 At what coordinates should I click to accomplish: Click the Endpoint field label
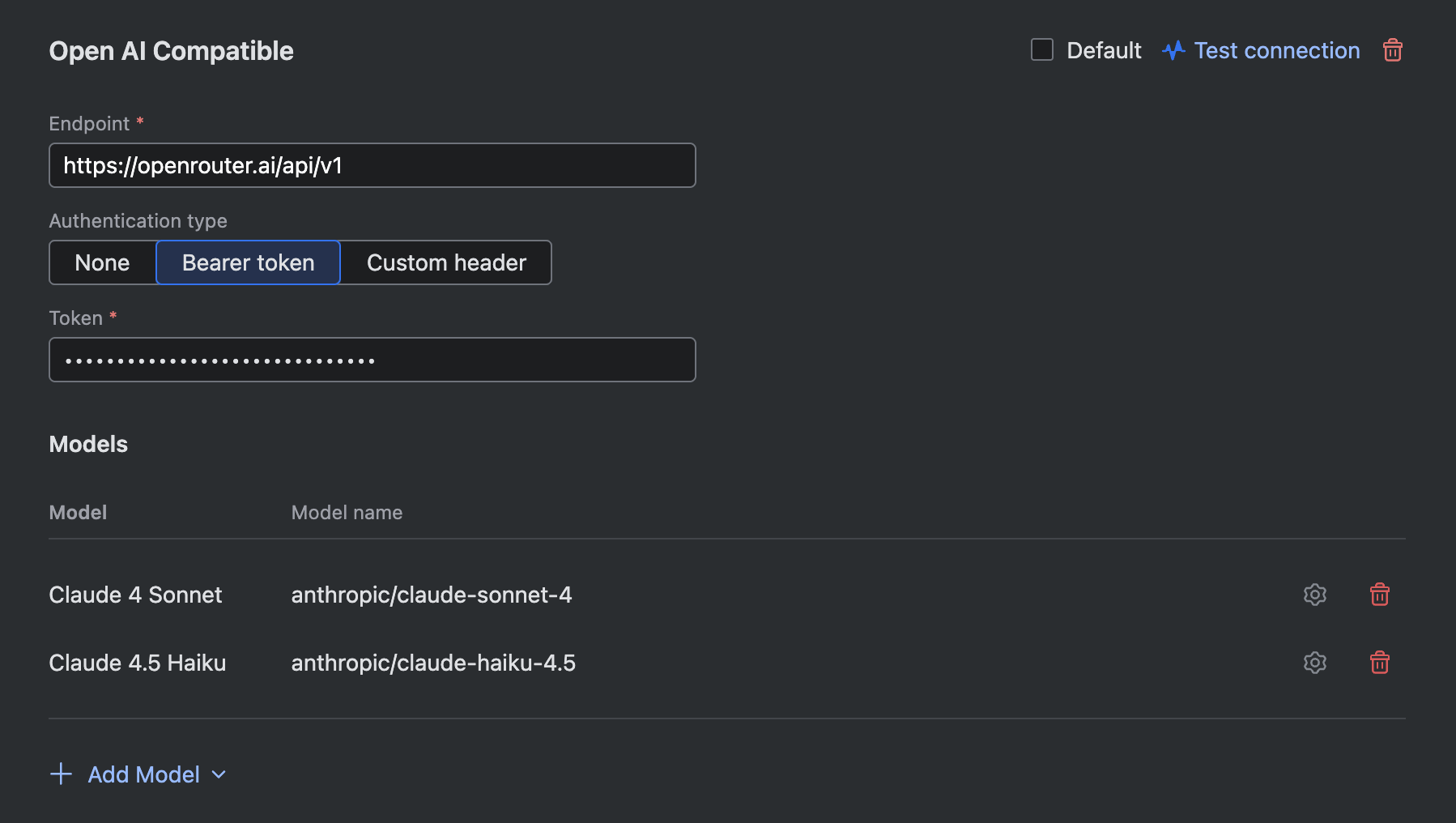point(89,123)
